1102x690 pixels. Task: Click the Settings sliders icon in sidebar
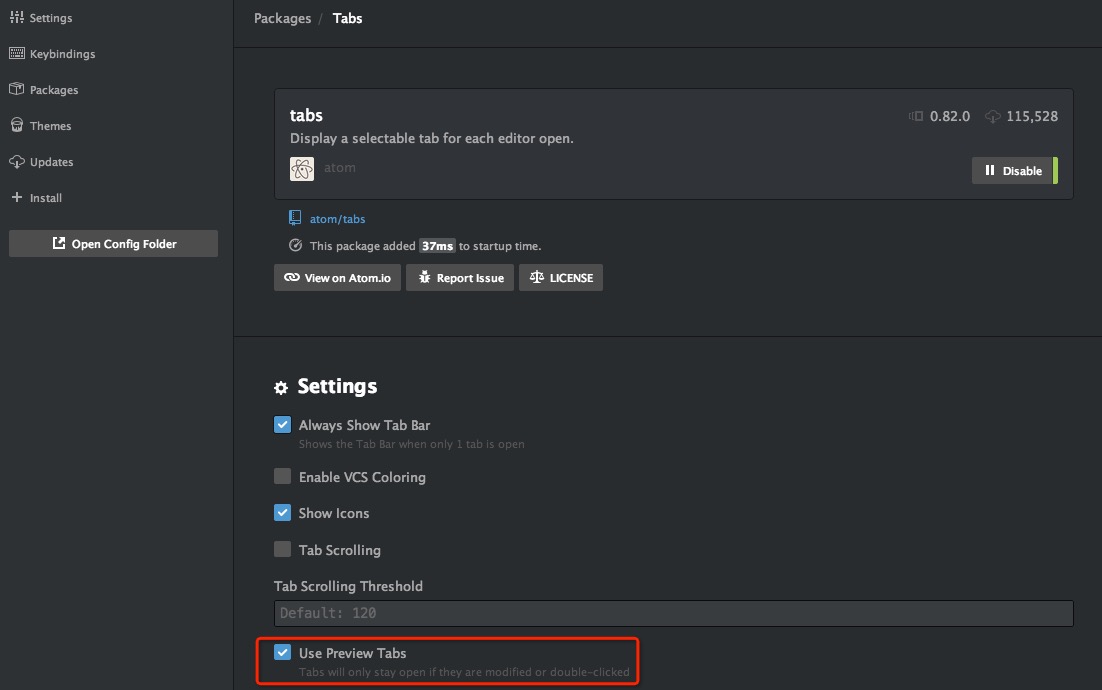17,17
